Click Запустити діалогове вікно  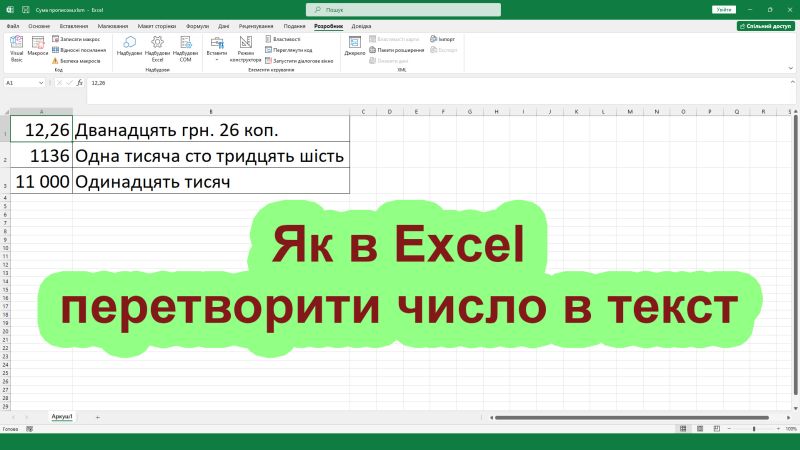(x=299, y=61)
